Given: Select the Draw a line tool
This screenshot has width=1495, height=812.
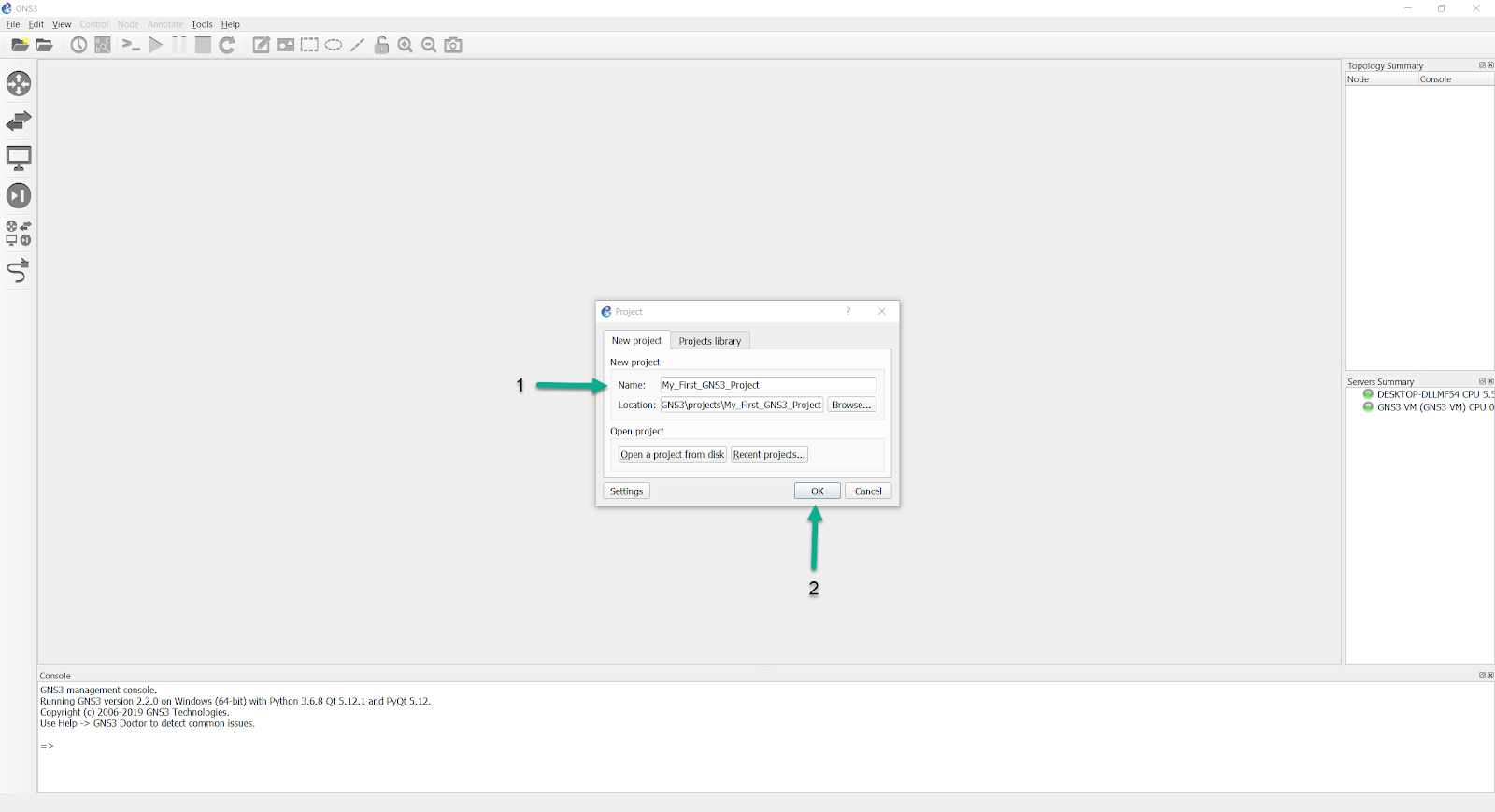Looking at the screenshot, I should click(x=357, y=45).
